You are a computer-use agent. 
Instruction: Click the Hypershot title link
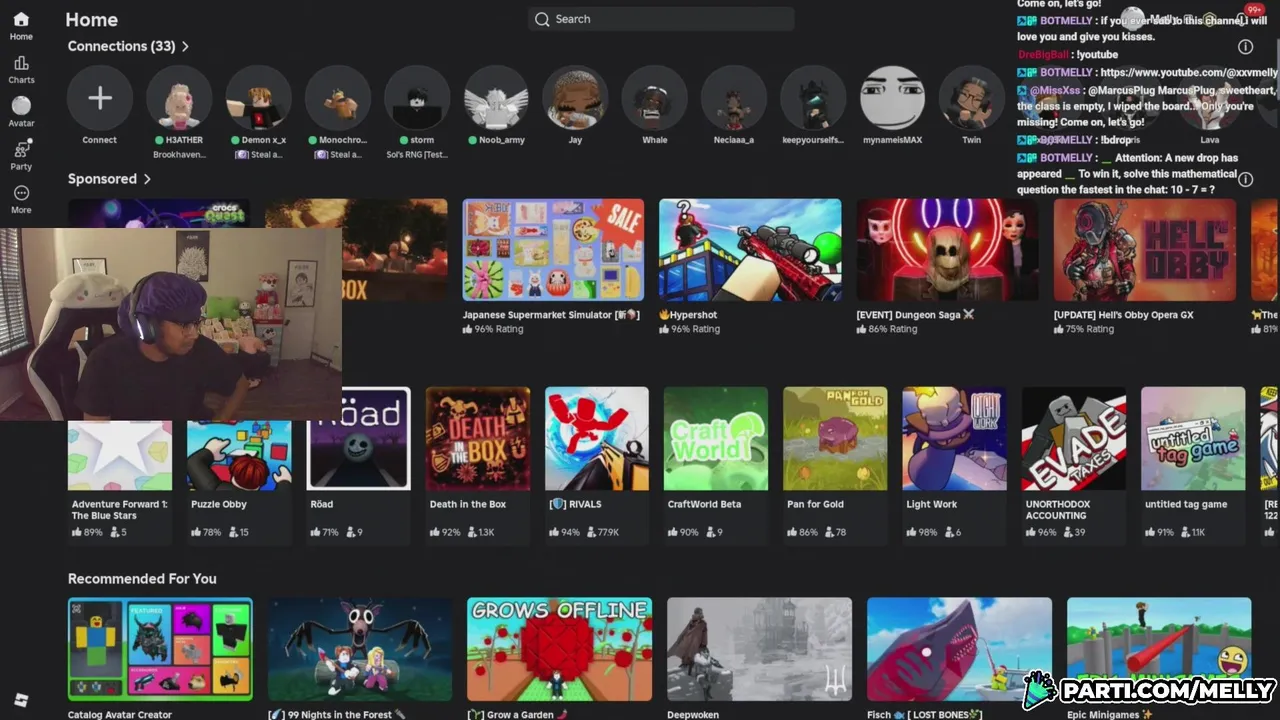[x=688, y=315]
